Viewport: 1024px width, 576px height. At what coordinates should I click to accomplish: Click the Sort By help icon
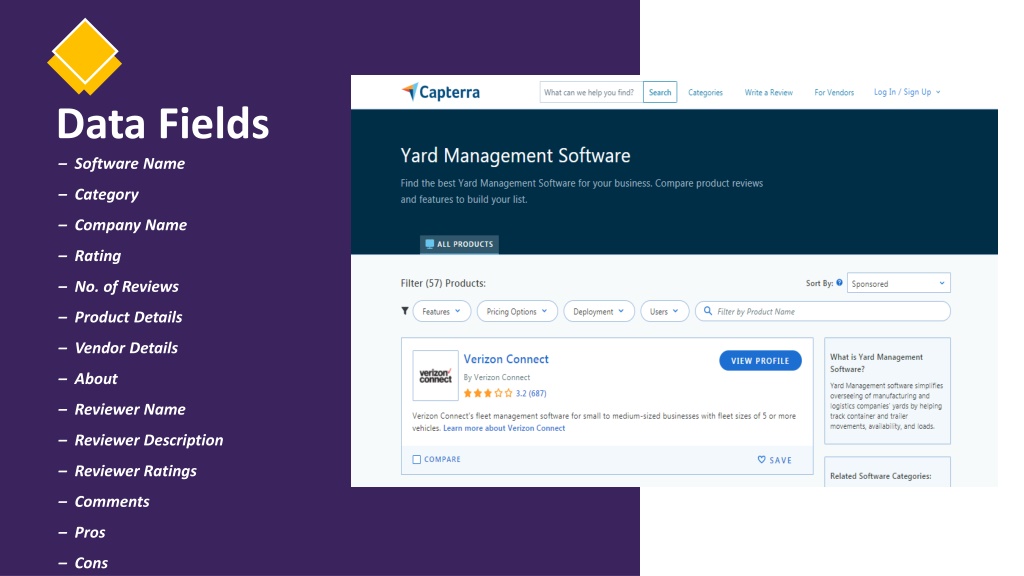(x=839, y=283)
